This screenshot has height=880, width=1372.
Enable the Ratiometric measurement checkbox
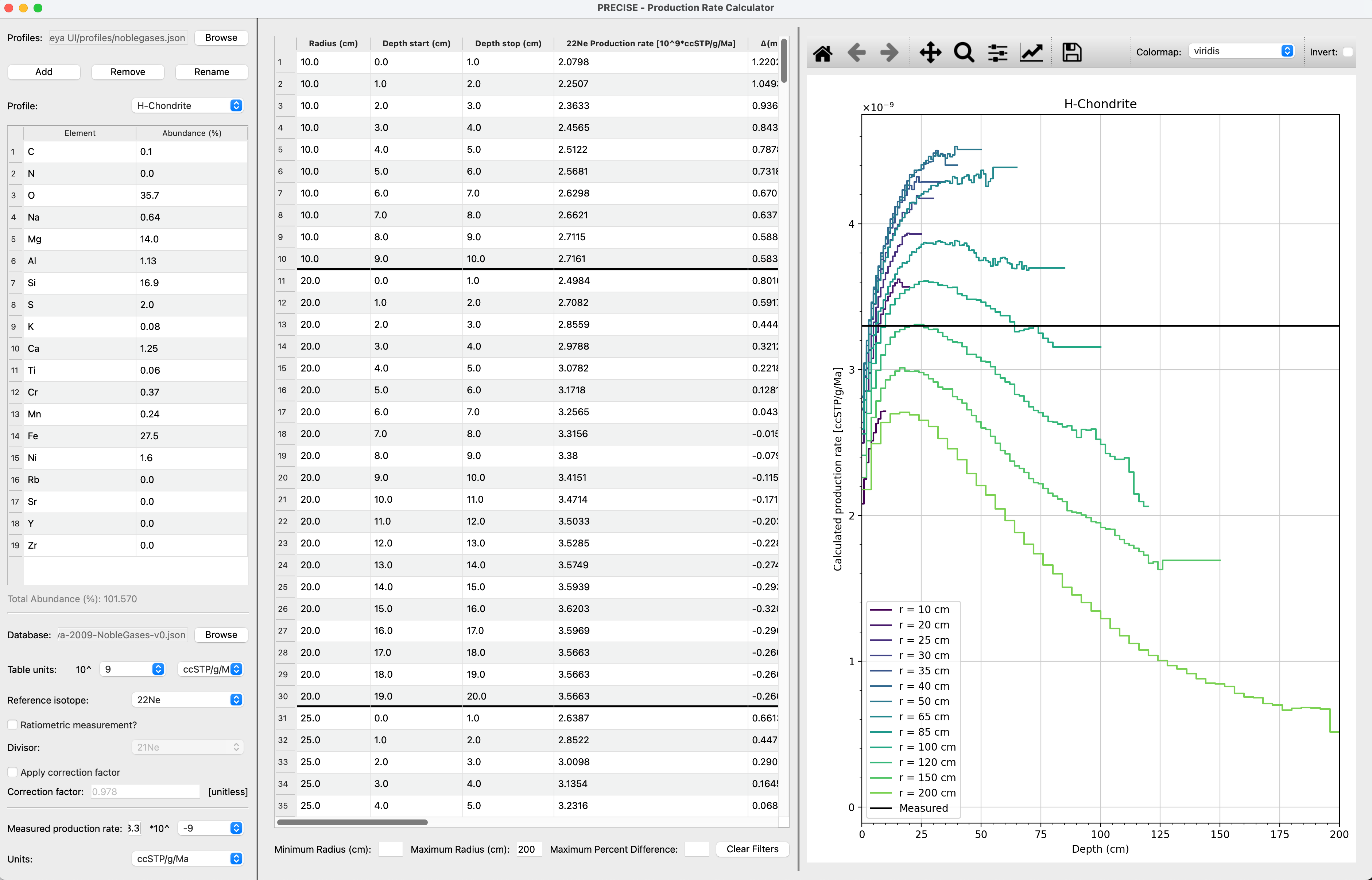tap(12, 725)
